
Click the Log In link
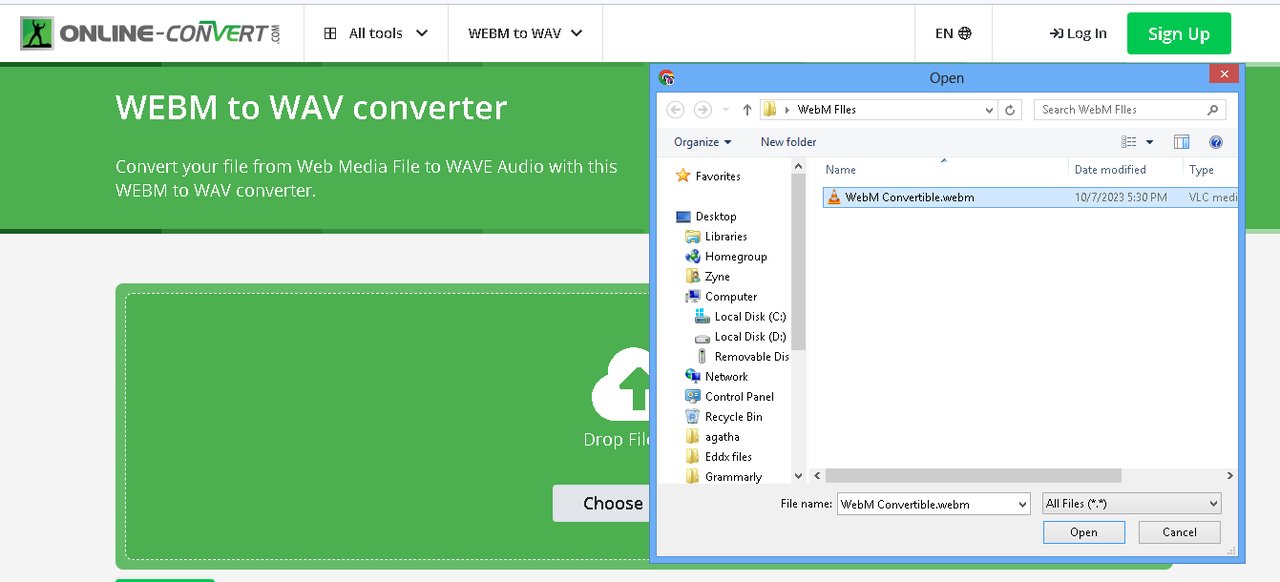[x=1078, y=32]
